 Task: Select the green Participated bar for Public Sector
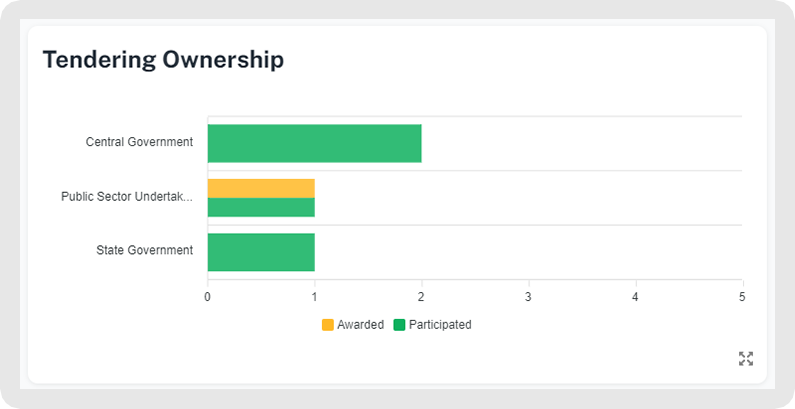[261, 207]
